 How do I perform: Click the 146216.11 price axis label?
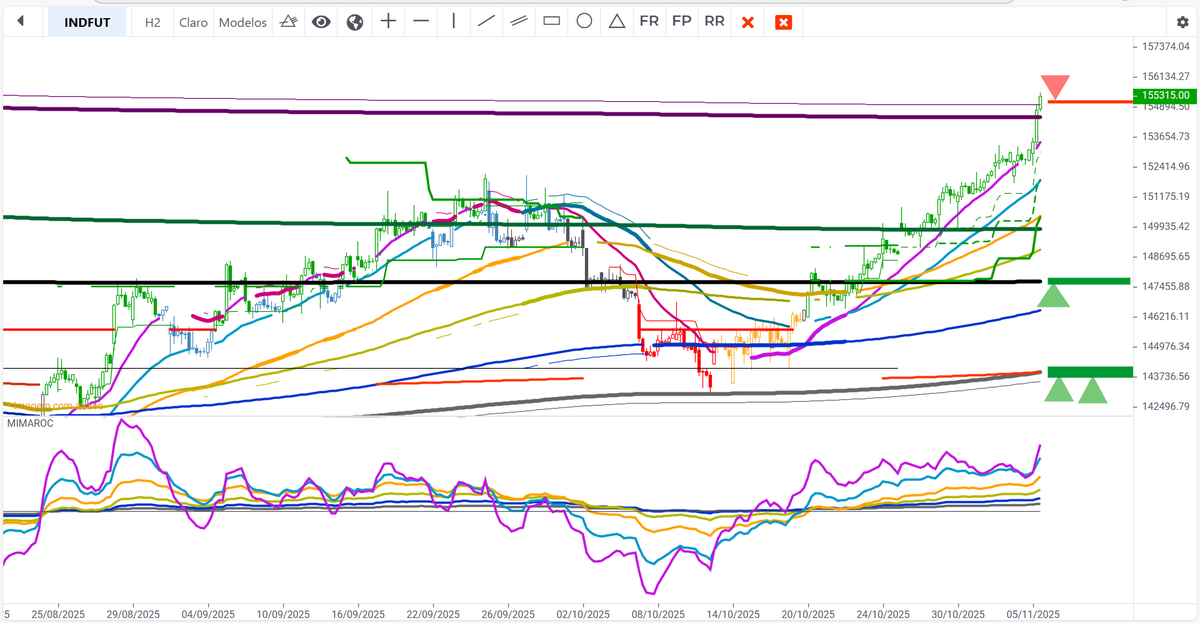point(1166,316)
